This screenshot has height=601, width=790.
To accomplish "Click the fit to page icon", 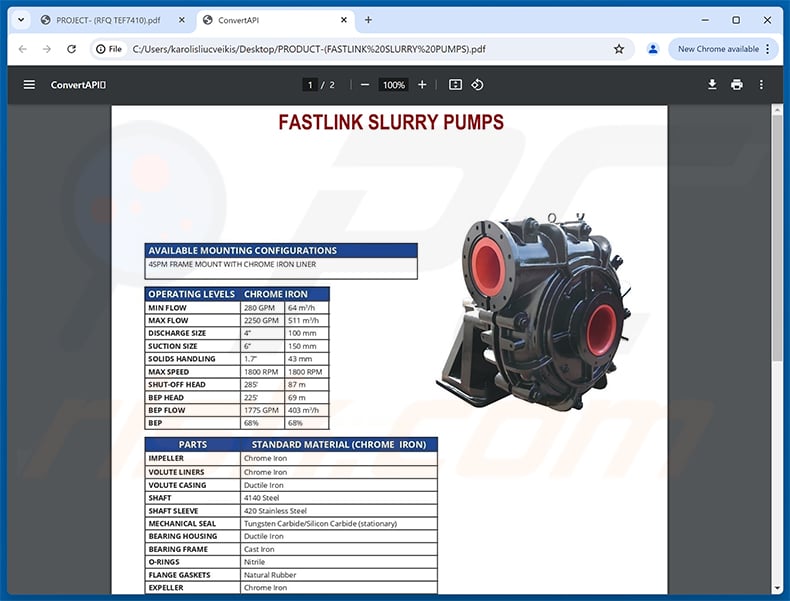I will (x=455, y=85).
